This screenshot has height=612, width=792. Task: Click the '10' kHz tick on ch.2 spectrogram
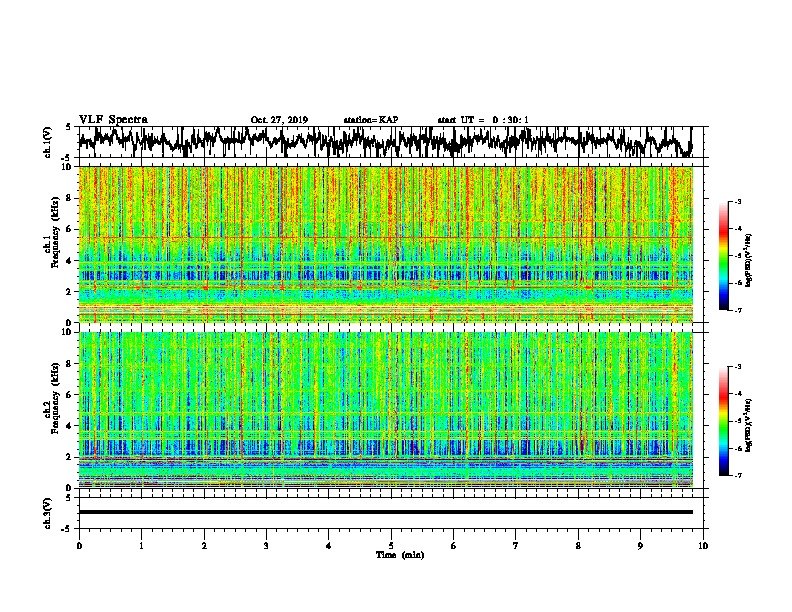pos(67,332)
